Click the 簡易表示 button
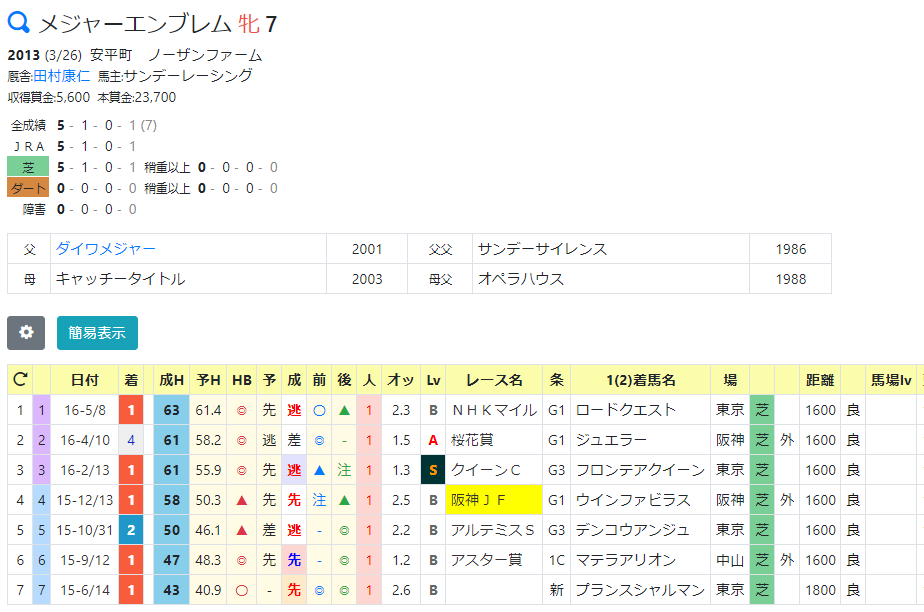The image size is (924, 612). tap(97, 333)
